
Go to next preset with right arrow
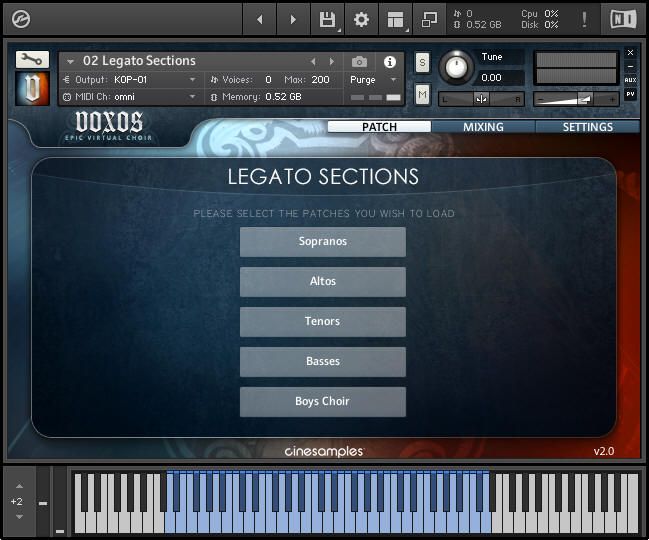point(293,19)
